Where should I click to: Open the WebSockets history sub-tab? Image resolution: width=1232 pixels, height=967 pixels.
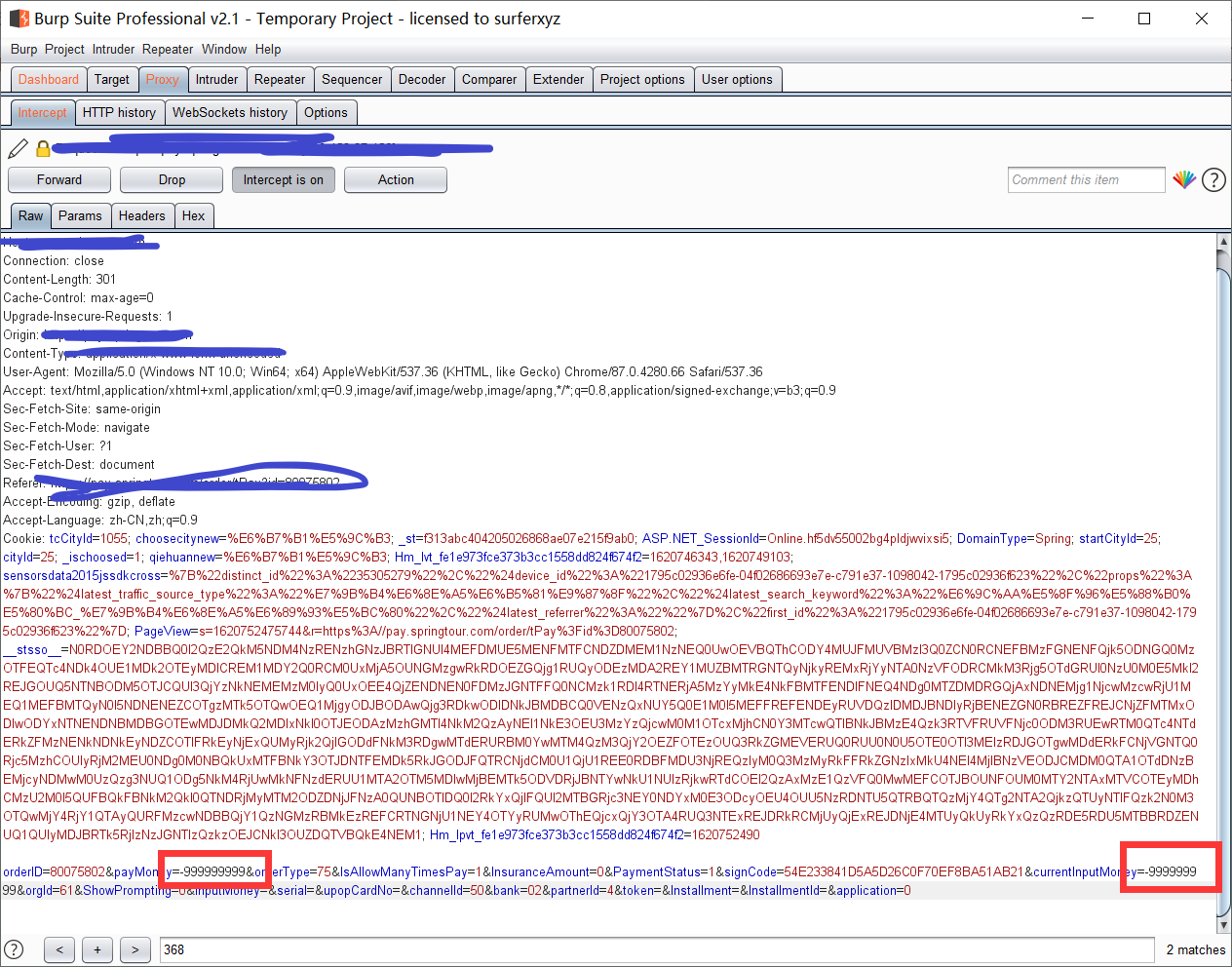click(230, 113)
